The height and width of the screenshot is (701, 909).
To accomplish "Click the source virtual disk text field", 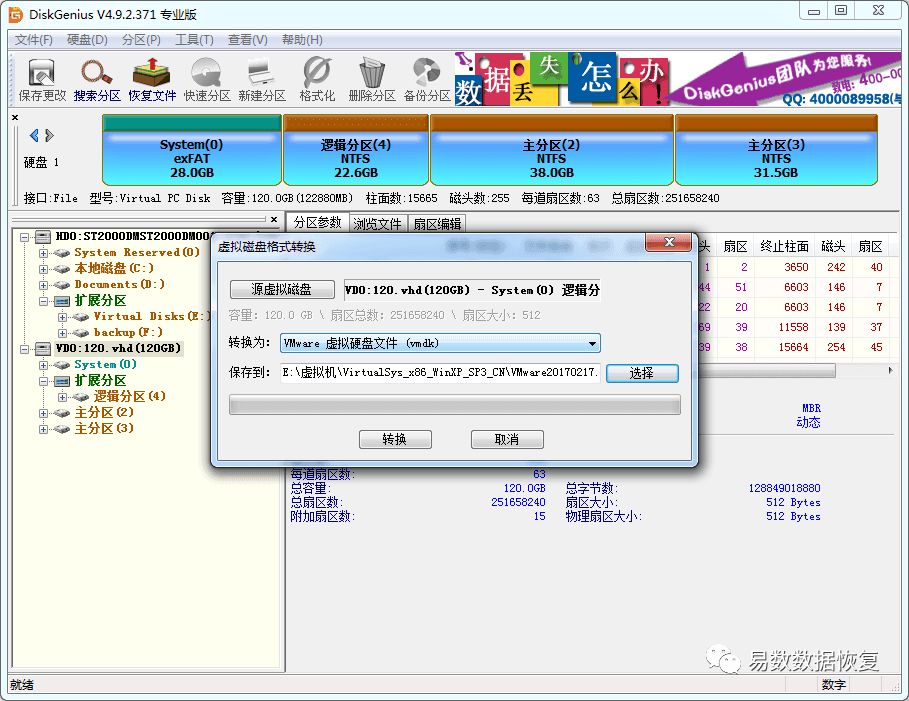I will coord(472,290).
